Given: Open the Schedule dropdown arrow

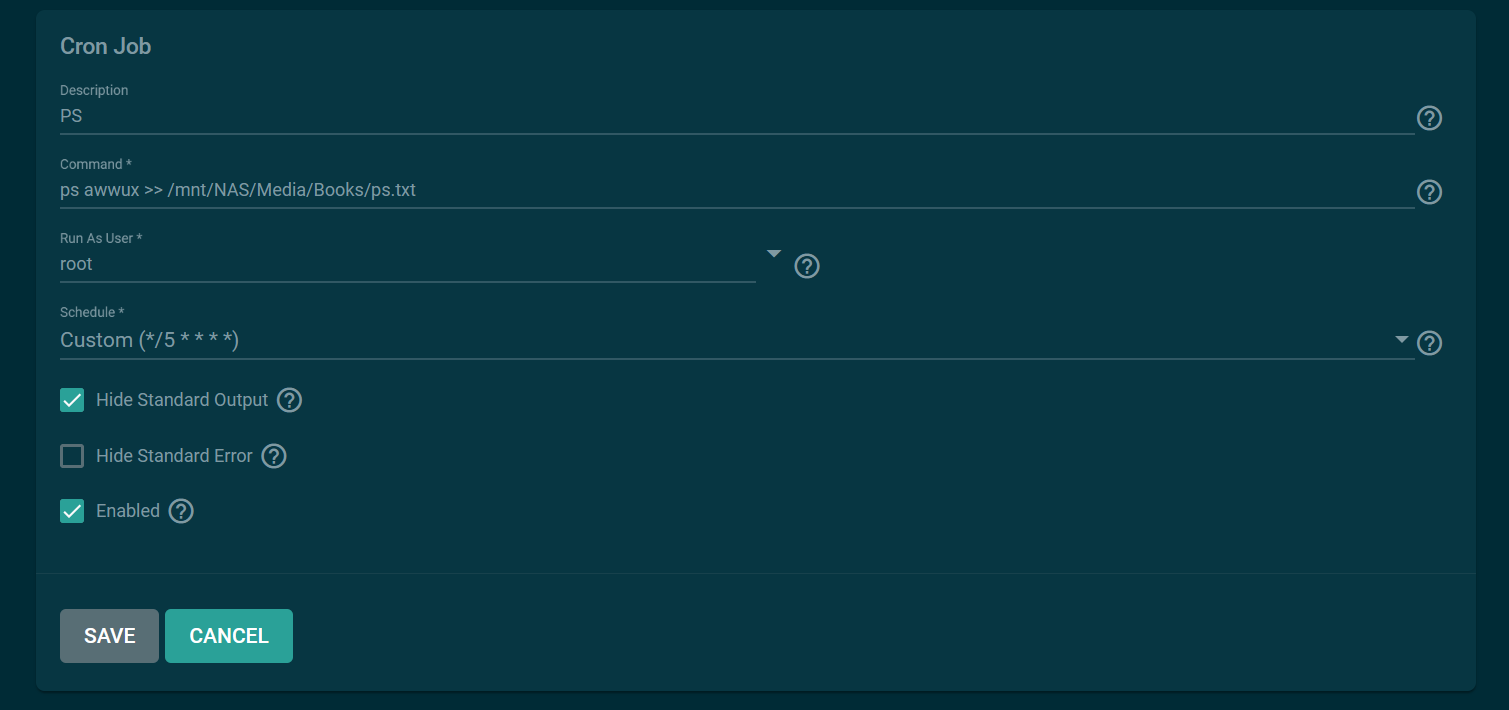Looking at the screenshot, I should [x=1402, y=340].
